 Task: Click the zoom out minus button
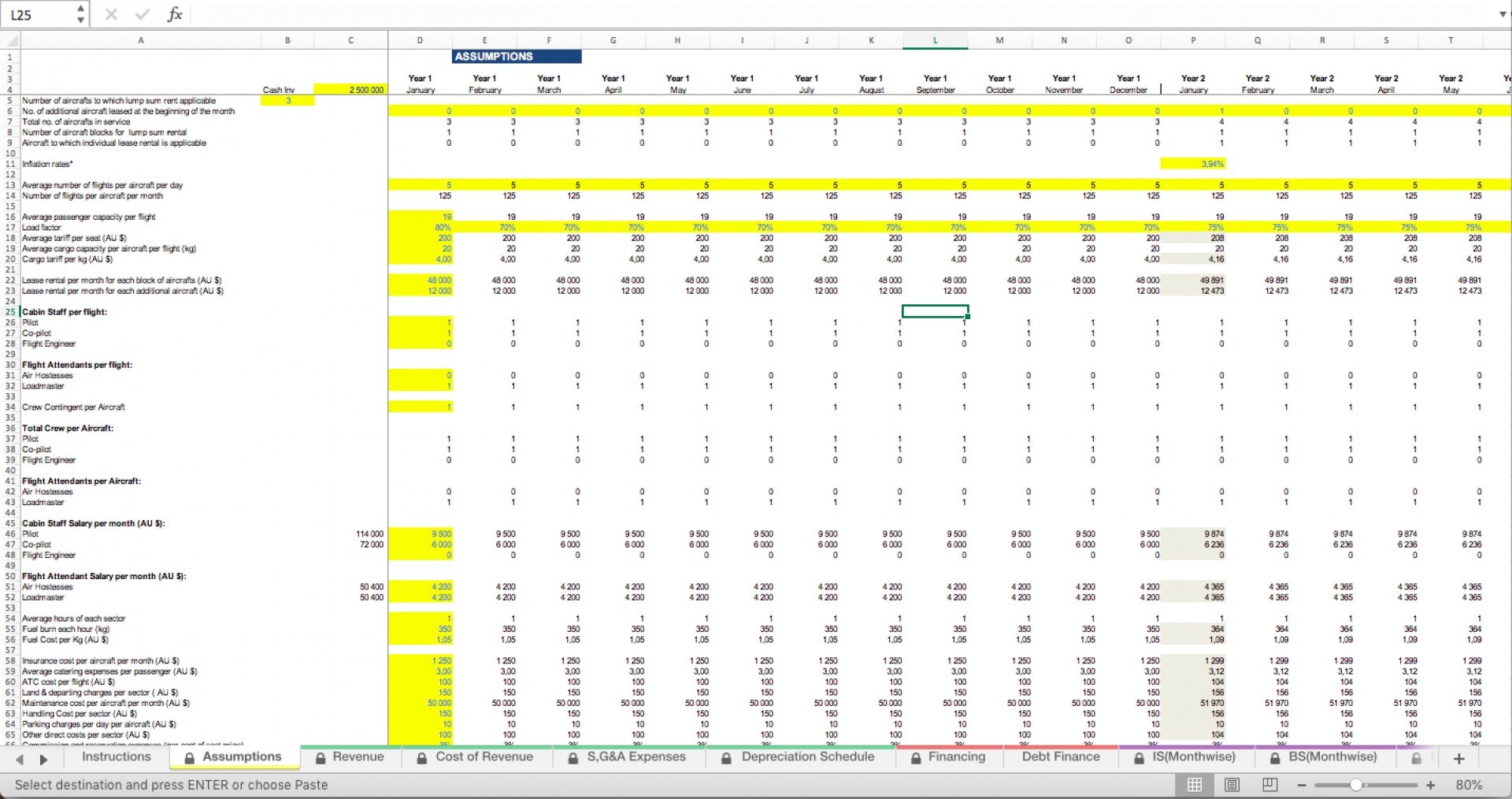1302,785
